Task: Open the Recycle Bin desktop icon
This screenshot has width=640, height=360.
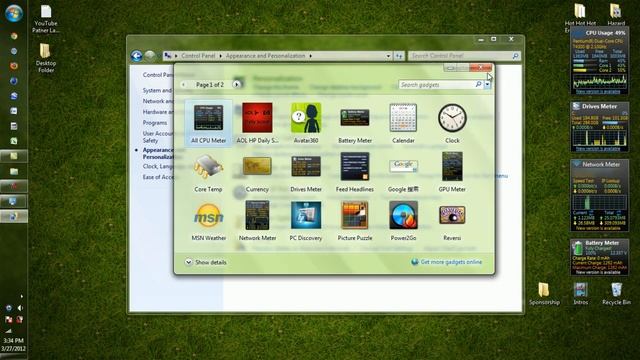Action: tap(616, 293)
